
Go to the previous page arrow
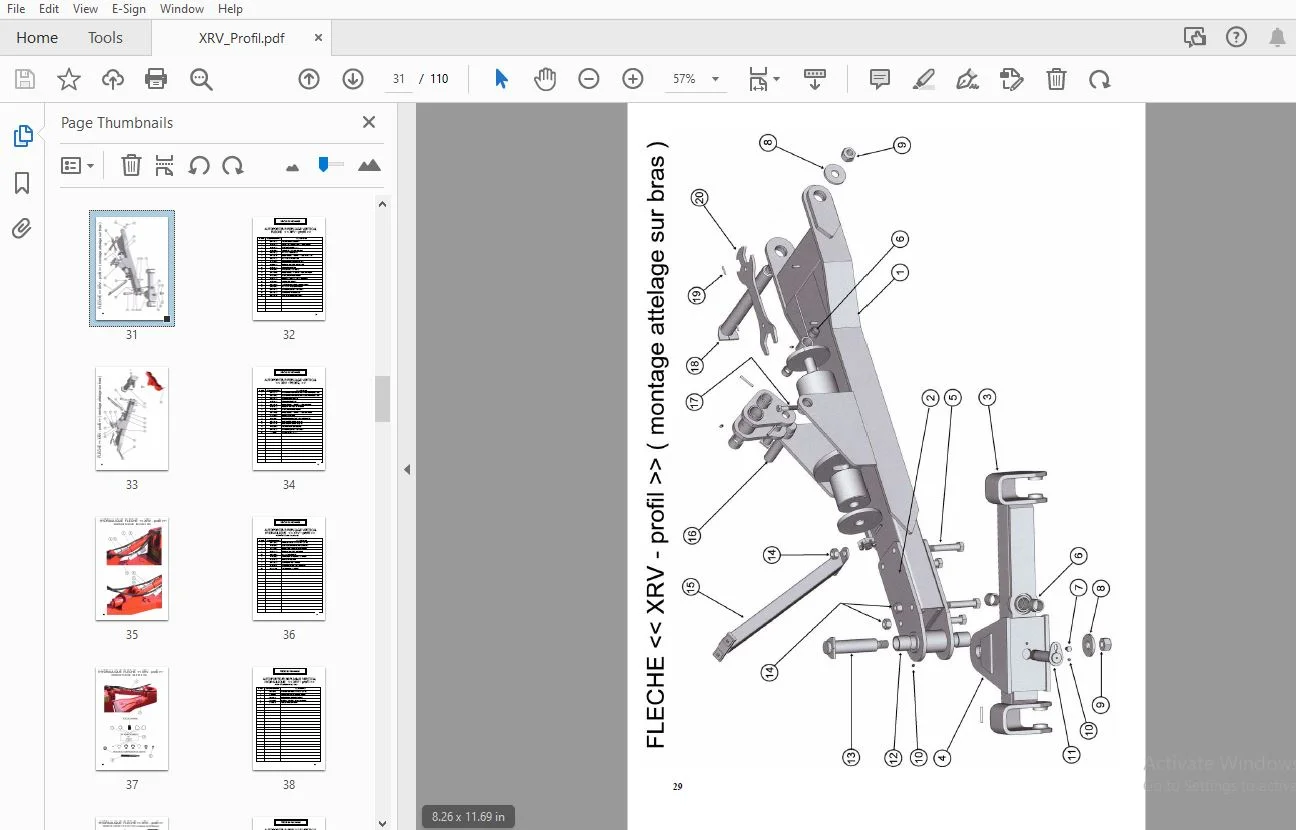pyautogui.click(x=309, y=79)
